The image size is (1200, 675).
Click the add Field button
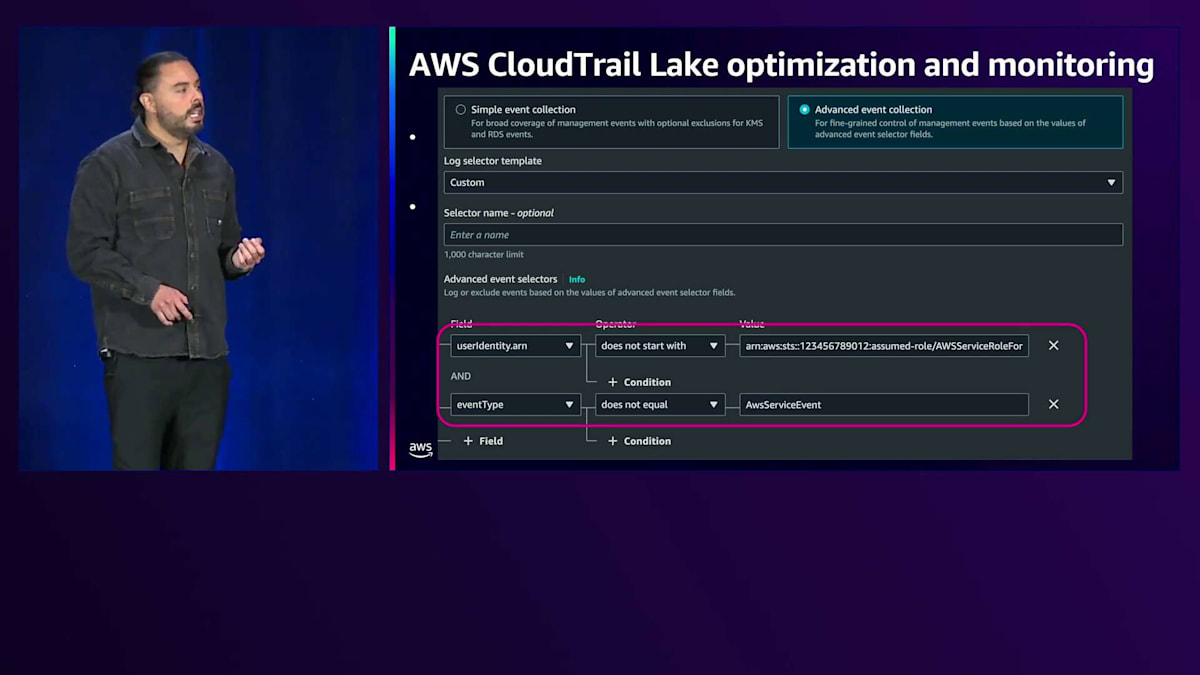pyautogui.click(x=483, y=441)
